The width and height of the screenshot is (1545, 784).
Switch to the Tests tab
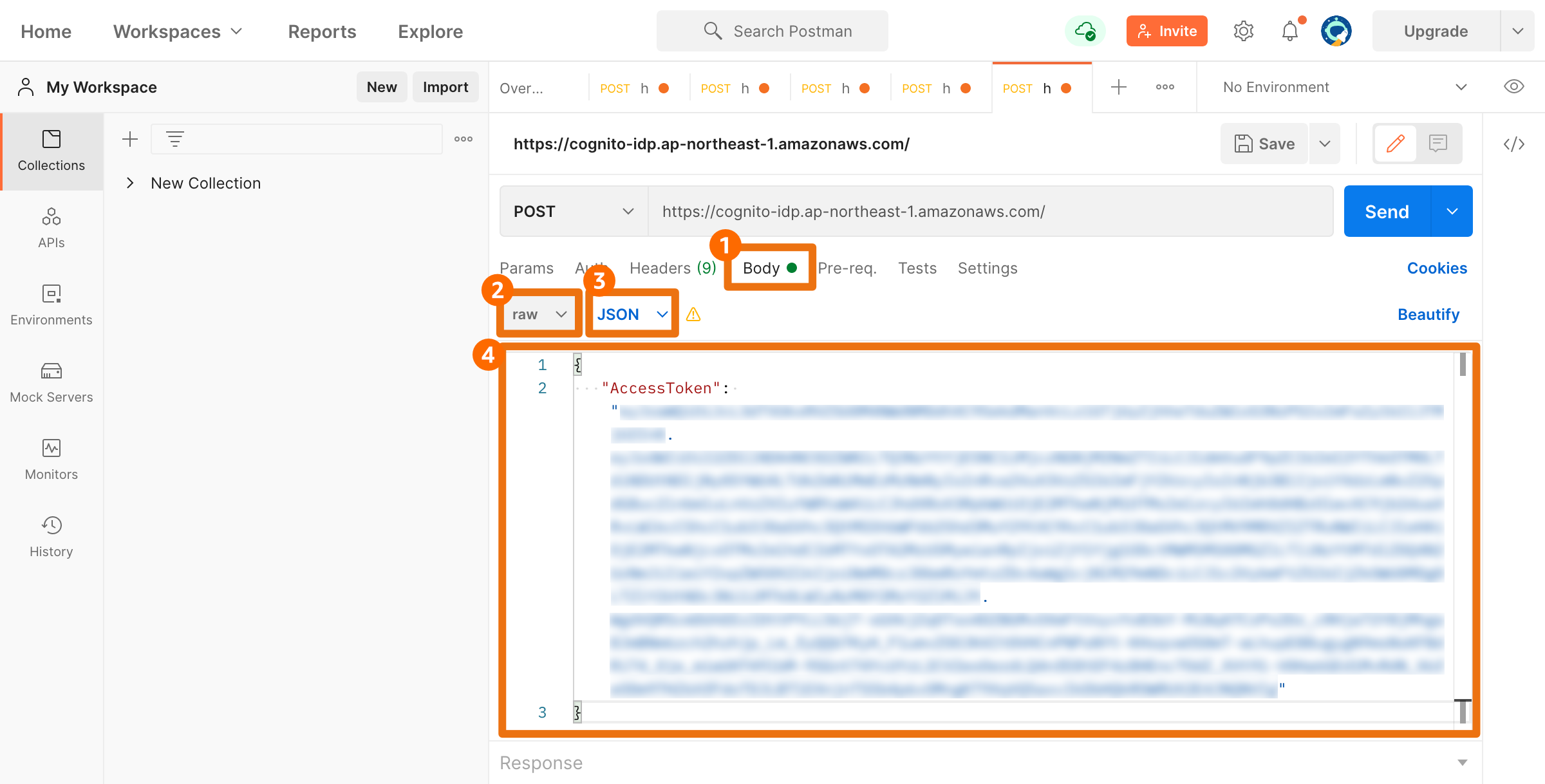(x=917, y=268)
